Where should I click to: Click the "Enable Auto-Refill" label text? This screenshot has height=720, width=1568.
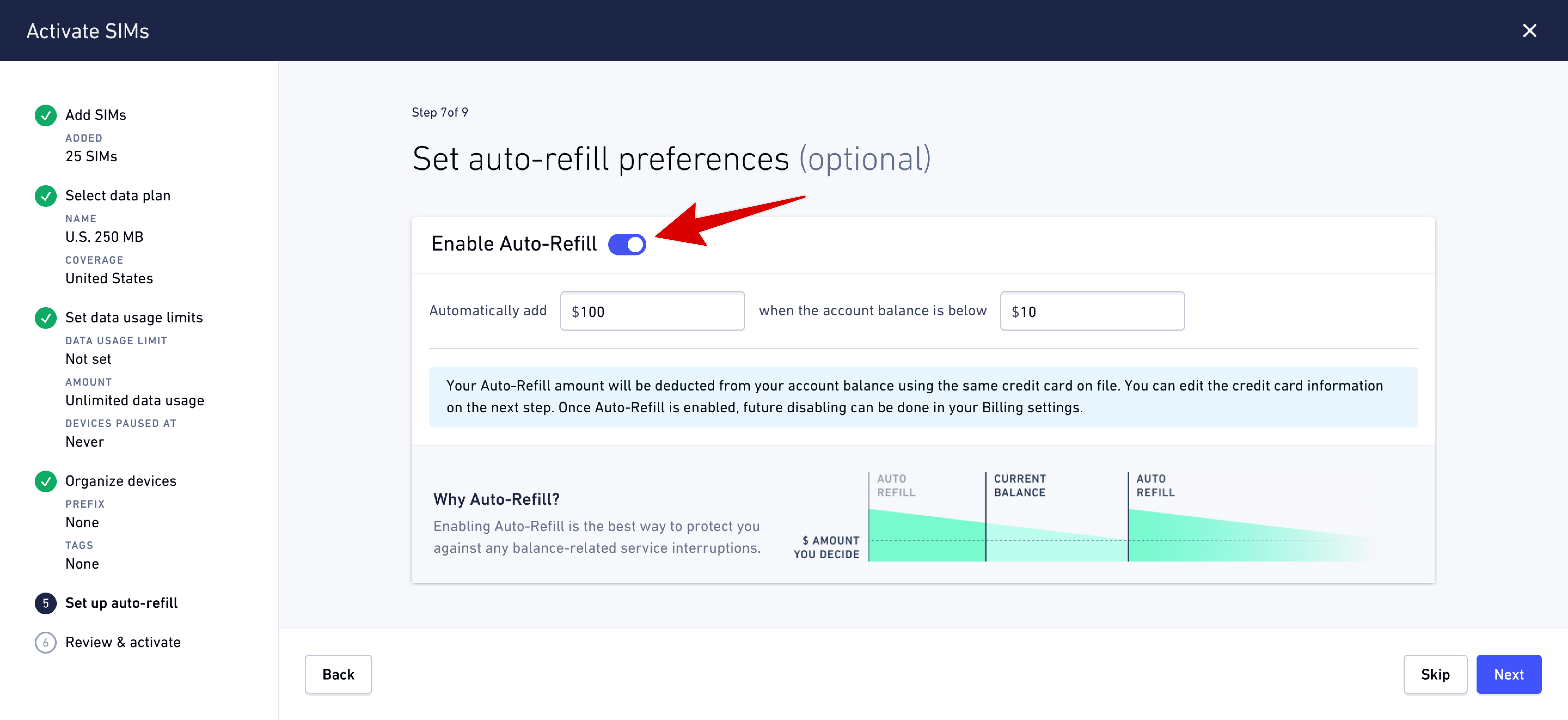tap(514, 244)
